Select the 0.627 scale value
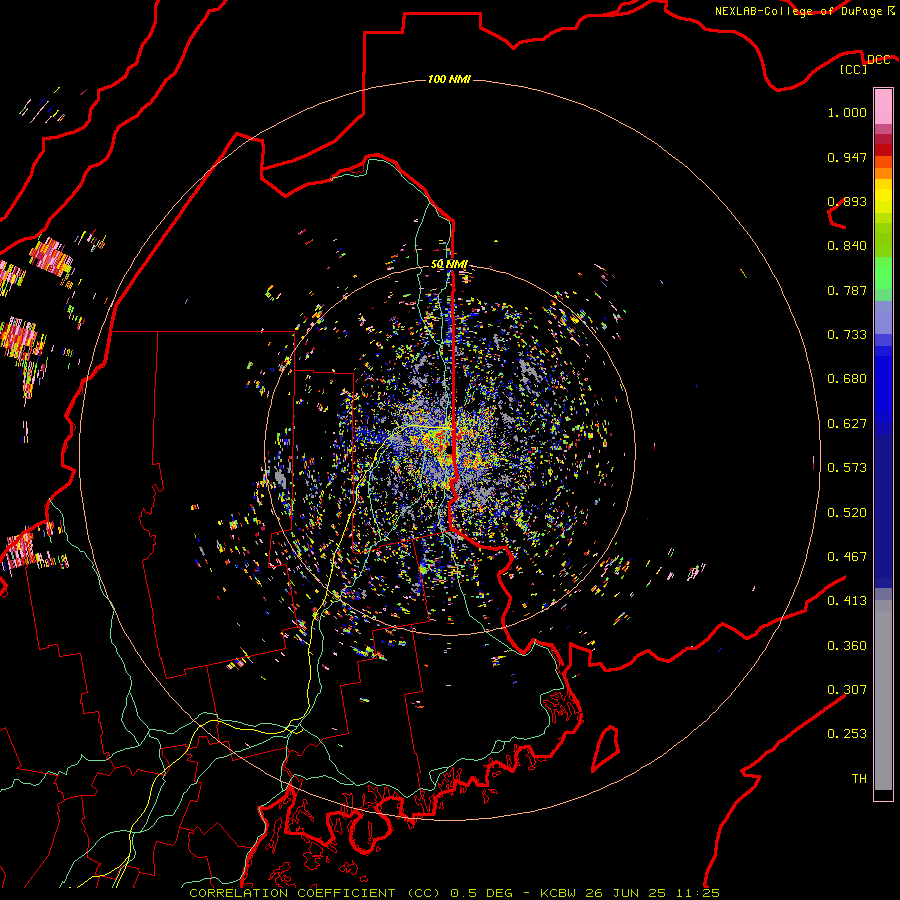The image size is (900, 900). pos(847,424)
